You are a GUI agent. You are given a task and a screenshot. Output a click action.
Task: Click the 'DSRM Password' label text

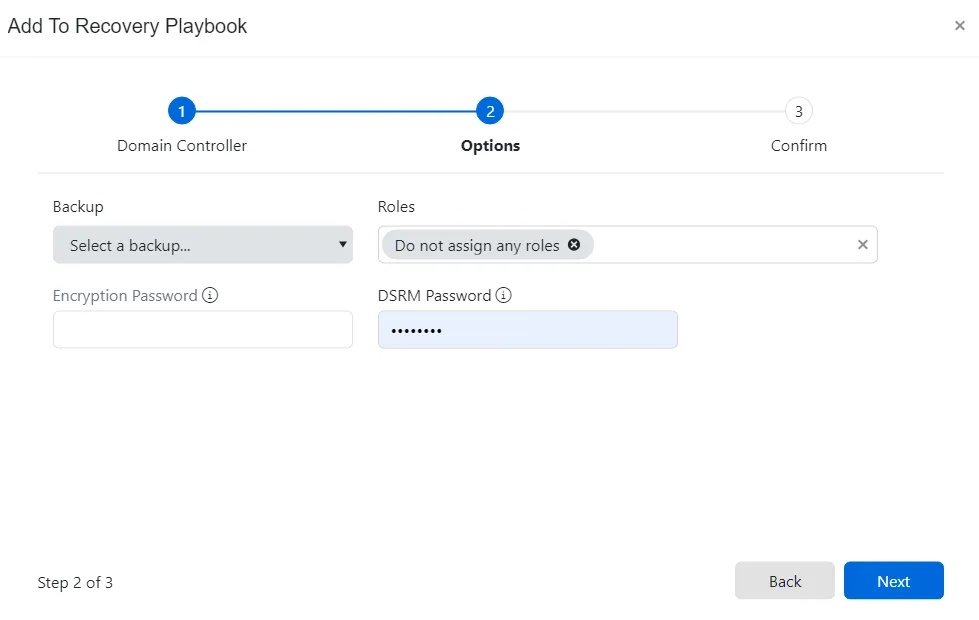435,295
